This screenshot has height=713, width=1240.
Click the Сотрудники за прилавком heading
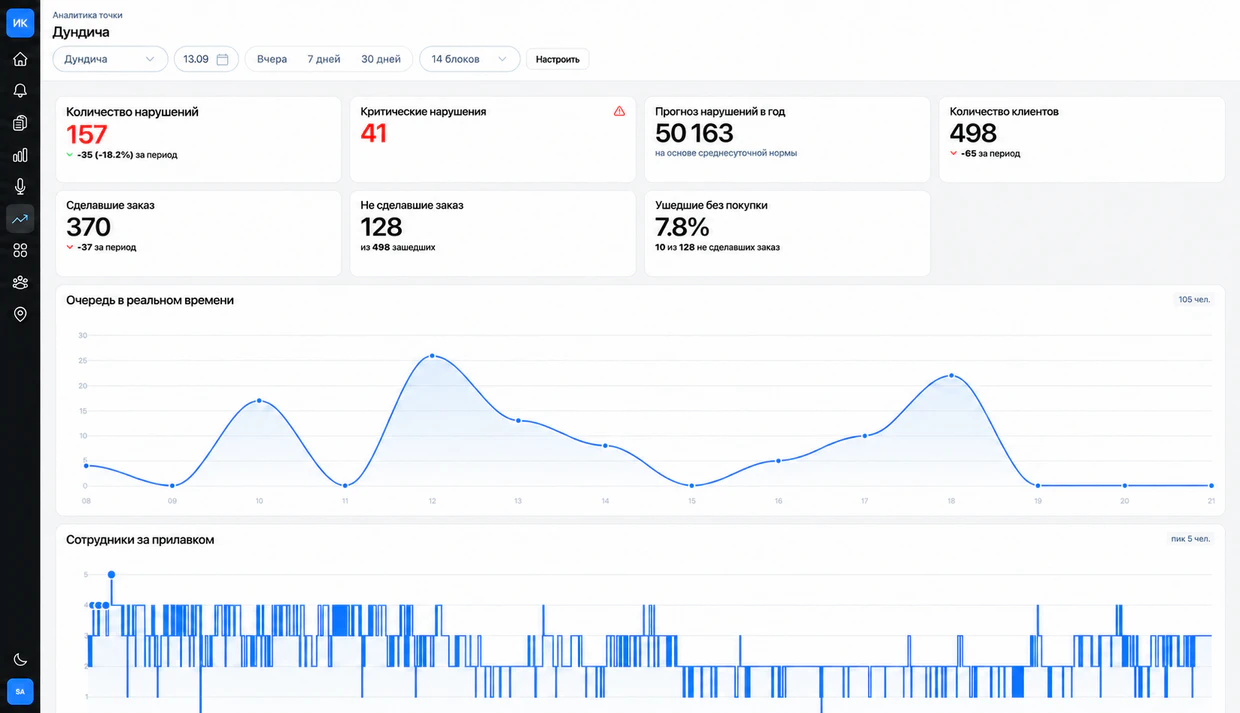(x=140, y=540)
